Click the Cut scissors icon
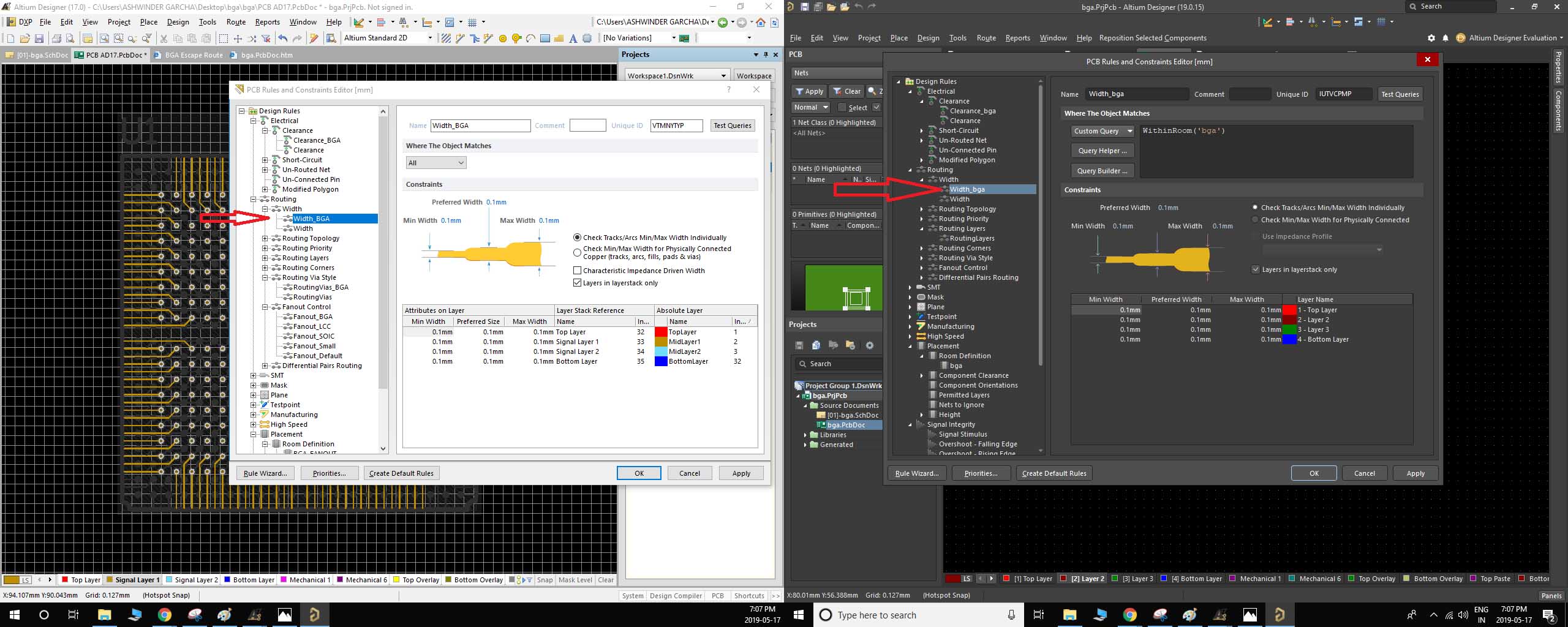Viewport: 1568px width, 627px height. click(x=164, y=39)
